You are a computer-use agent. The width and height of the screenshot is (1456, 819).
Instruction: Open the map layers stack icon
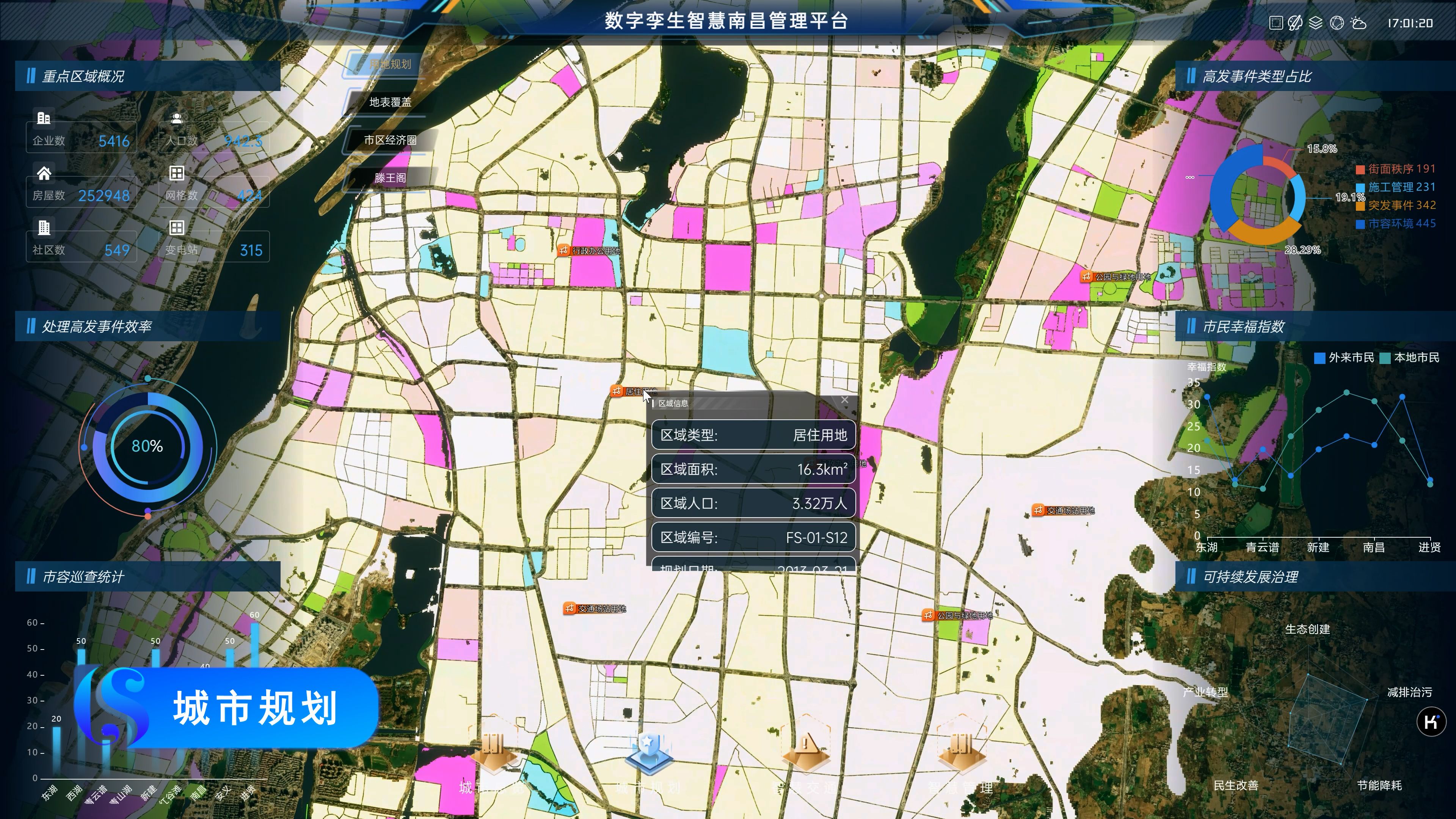pyautogui.click(x=1316, y=23)
